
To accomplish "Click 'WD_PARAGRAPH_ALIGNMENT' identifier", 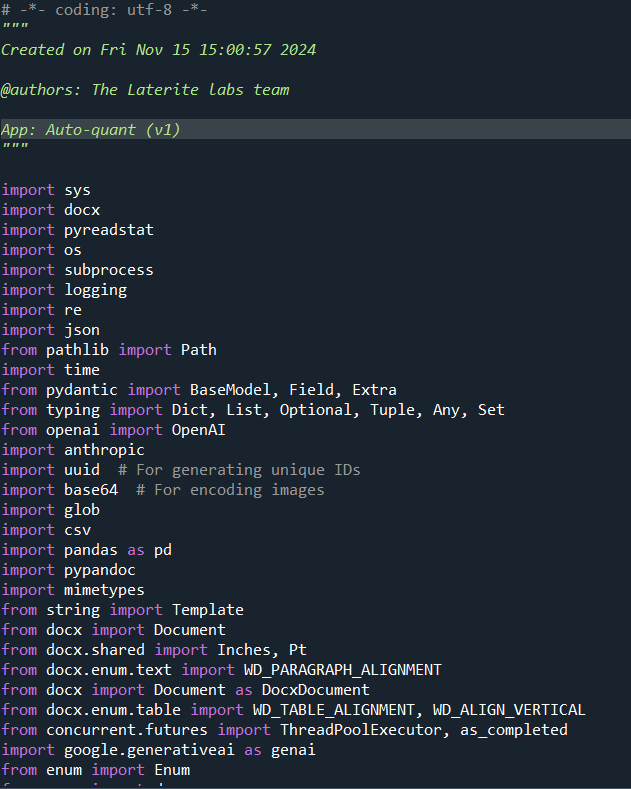I will tap(343, 670).
